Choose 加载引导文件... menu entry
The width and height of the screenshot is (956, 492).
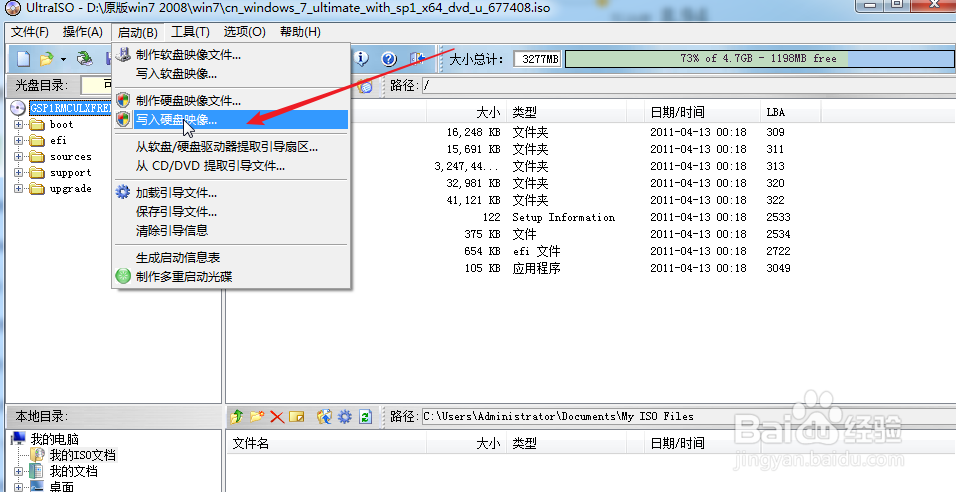231,193
